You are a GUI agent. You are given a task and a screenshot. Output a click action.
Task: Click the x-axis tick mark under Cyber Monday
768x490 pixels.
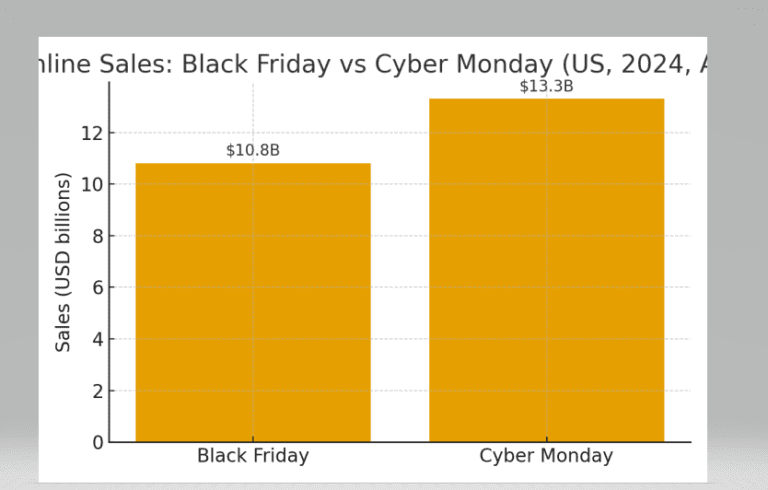[547, 439]
